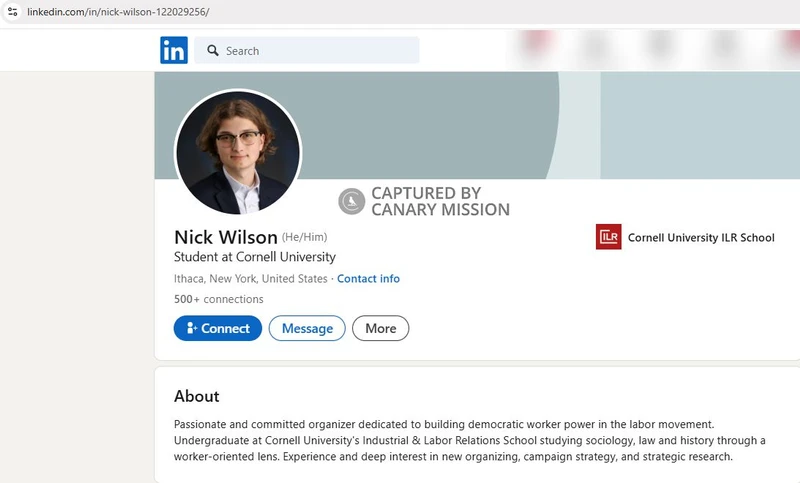
Task: Open the Contact info link
Action: click(368, 278)
